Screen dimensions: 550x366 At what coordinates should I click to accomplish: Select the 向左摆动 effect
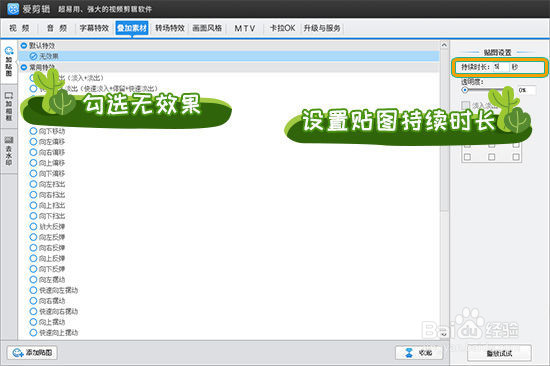(x=47, y=280)
